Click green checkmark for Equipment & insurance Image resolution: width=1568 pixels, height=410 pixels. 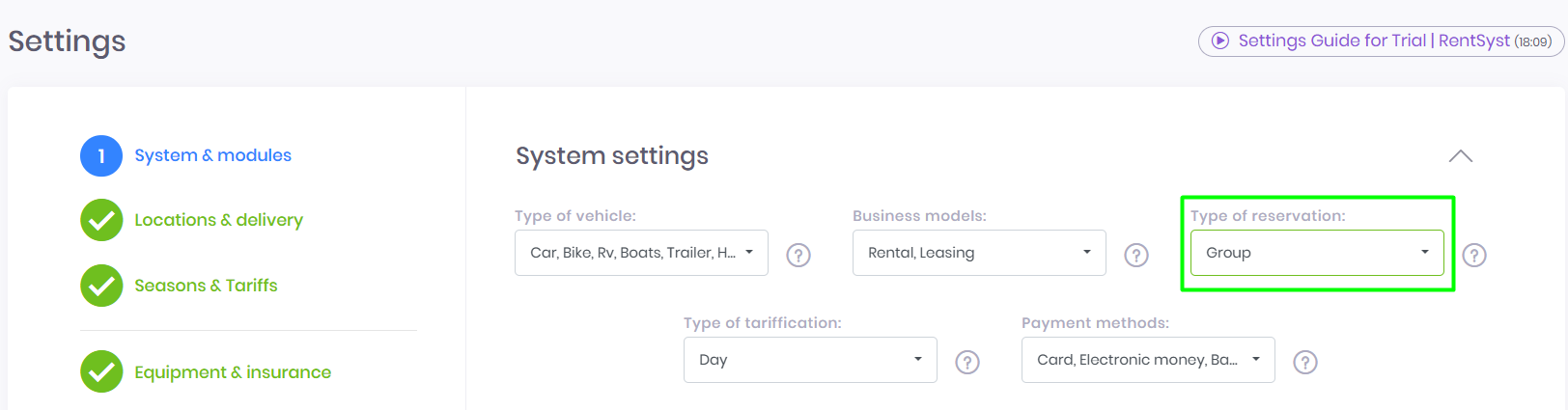(101, 371)
